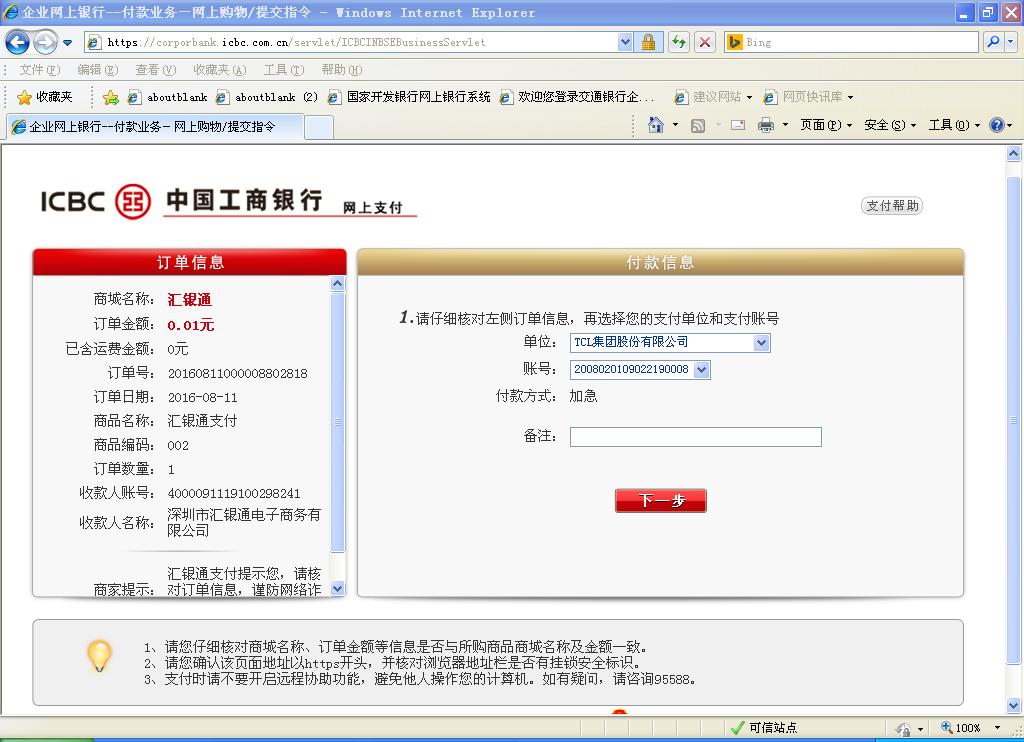Open first aboutblank favorite link
This screenshot has width=1024, height=742.
[167, 97]
